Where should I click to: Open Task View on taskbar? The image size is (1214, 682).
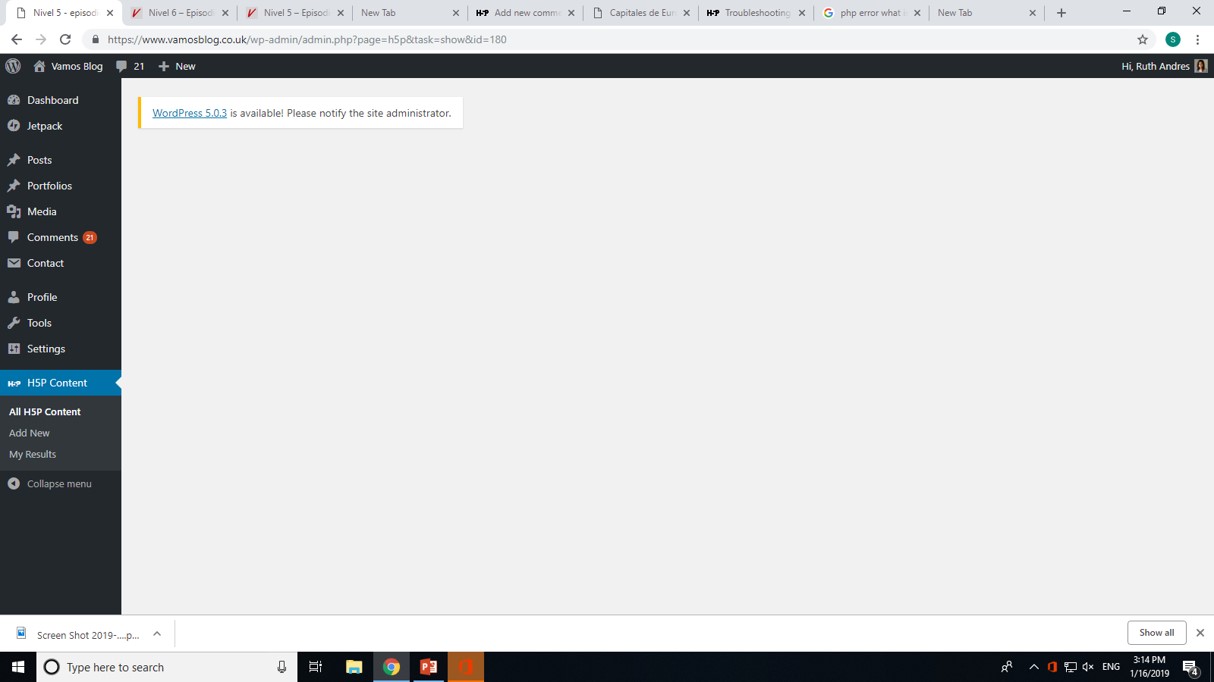(315, 667)
